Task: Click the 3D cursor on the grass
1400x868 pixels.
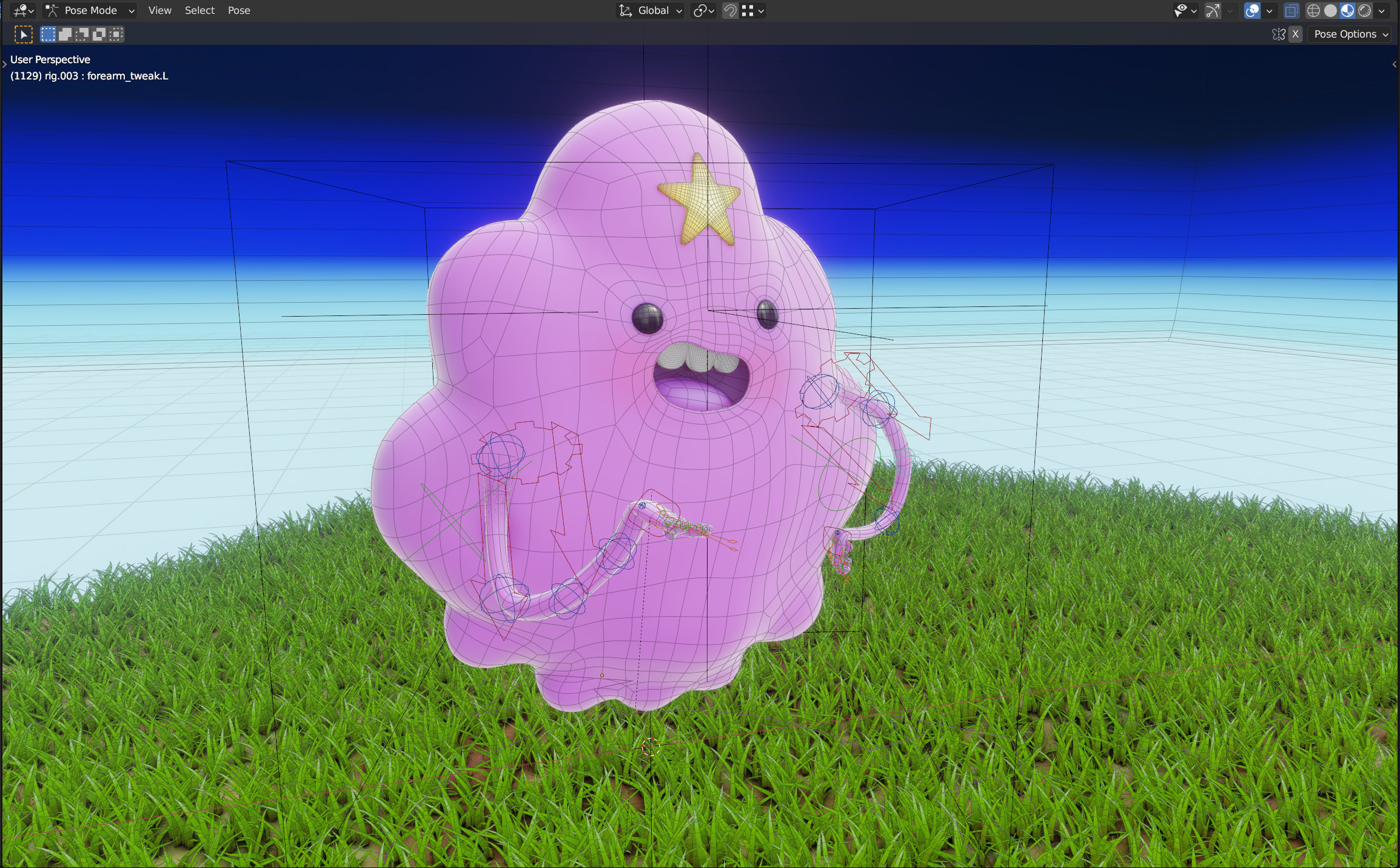Action: 651,747
